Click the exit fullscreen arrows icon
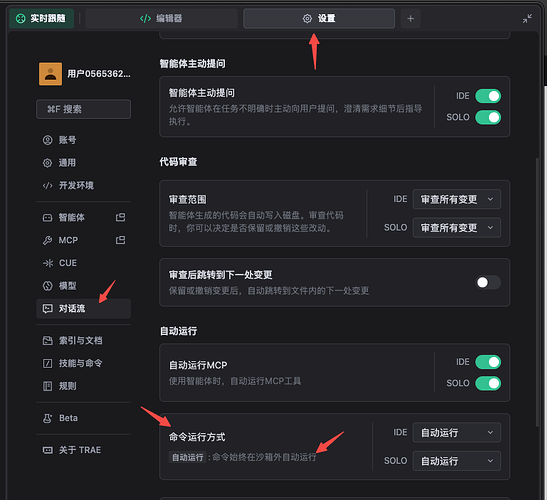 pos(527,18)
